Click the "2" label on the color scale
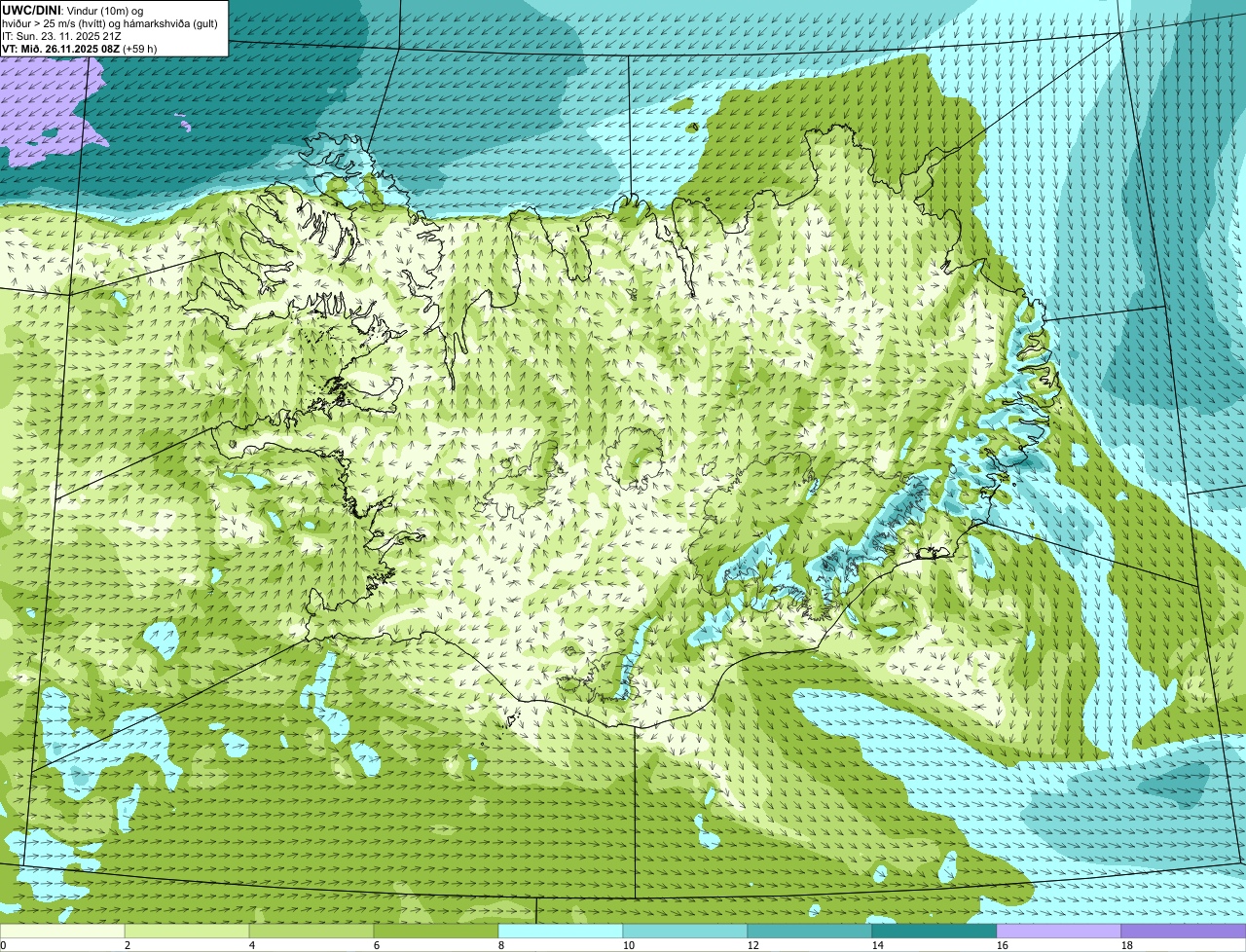Image resolution: width=1246 pixels, height=952 pixels. pos(128,945)
